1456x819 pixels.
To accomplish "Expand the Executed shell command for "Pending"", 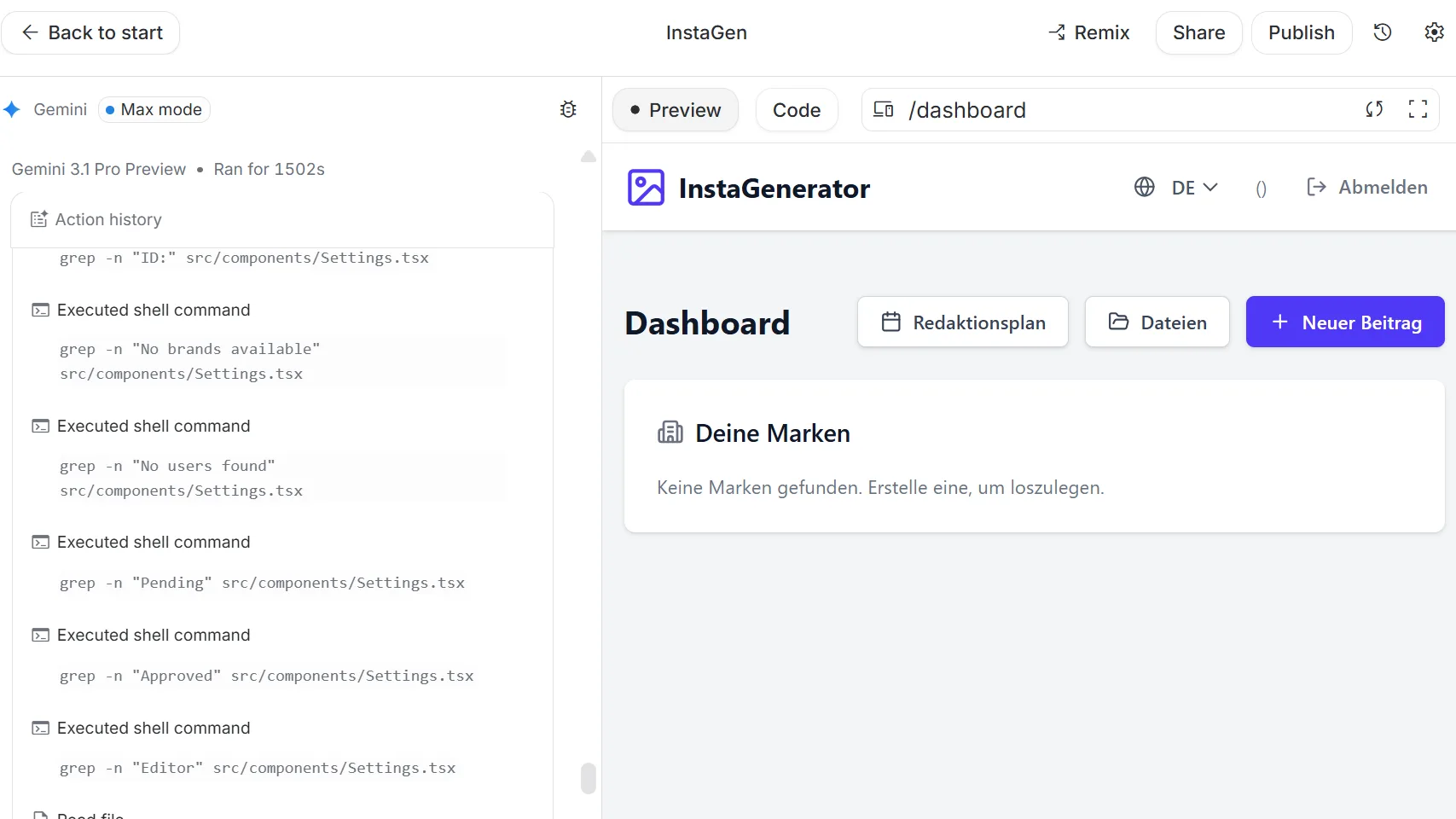I will (154, 543).
